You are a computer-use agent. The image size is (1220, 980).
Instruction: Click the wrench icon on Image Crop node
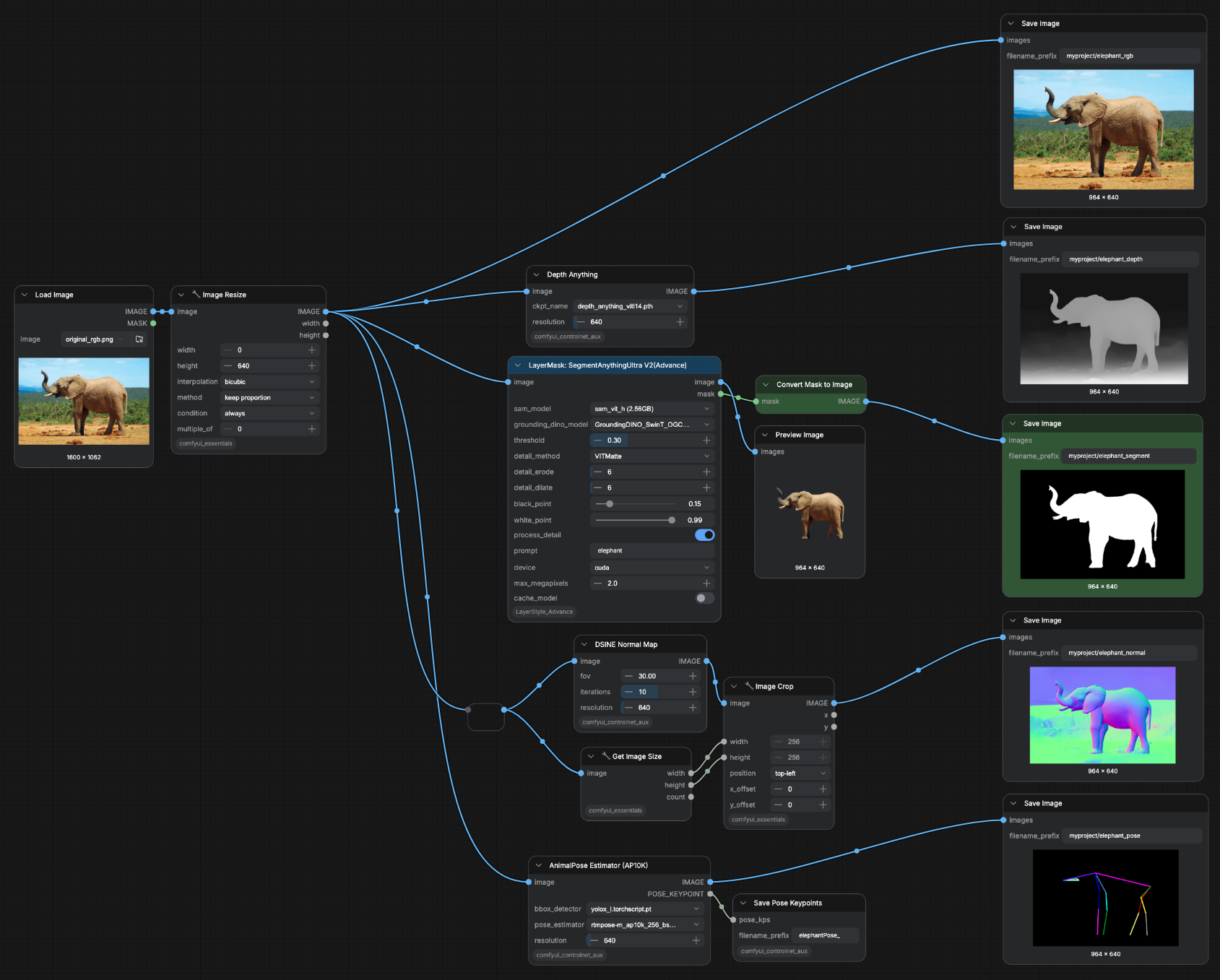(749, 686)
